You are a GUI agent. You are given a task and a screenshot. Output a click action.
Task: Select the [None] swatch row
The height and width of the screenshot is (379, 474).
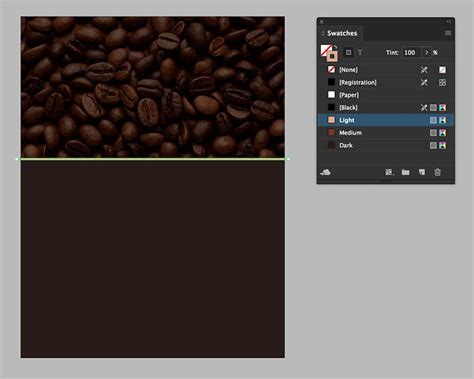tap(386, 70)
